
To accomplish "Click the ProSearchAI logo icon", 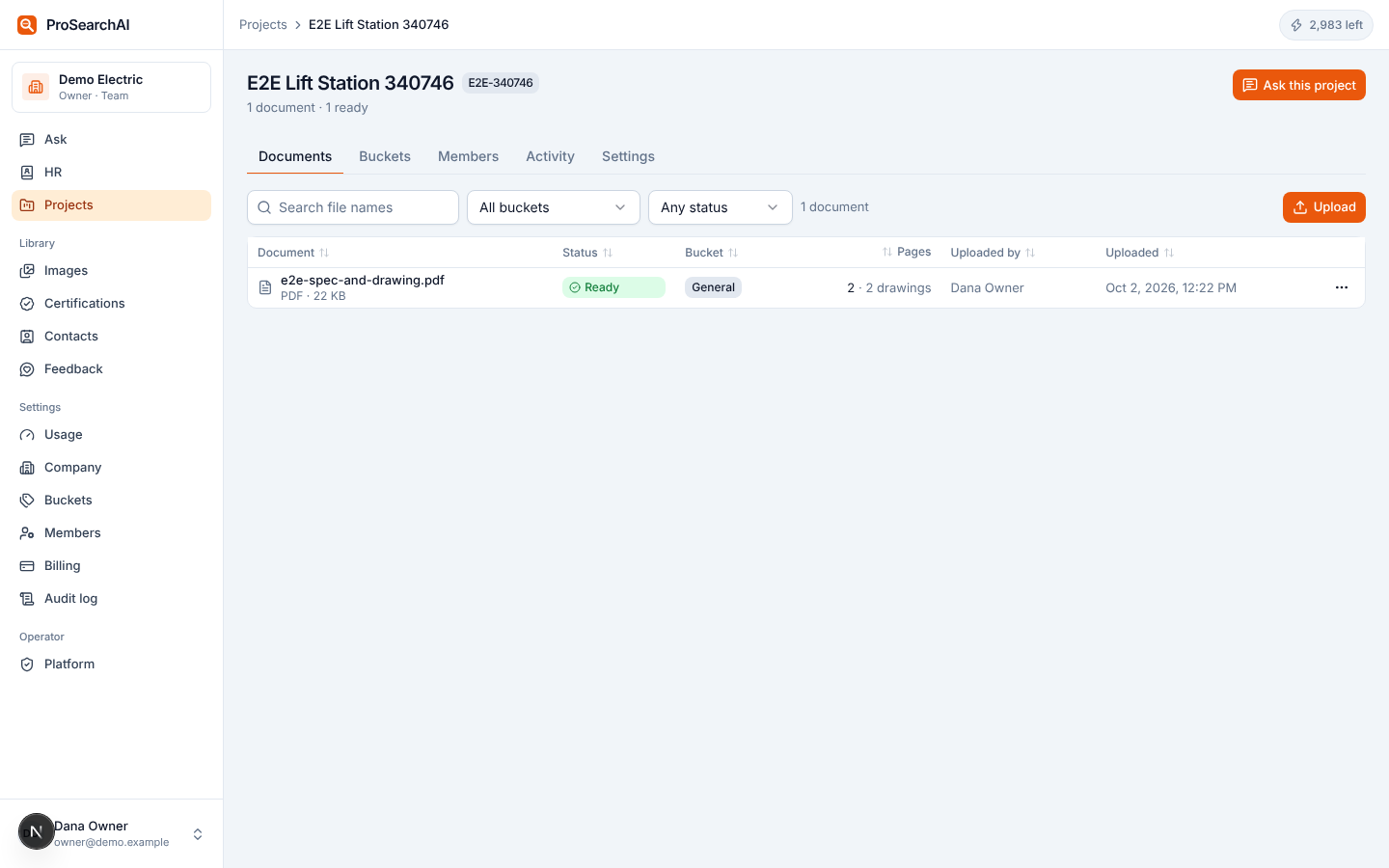I will tap(27, 25).
